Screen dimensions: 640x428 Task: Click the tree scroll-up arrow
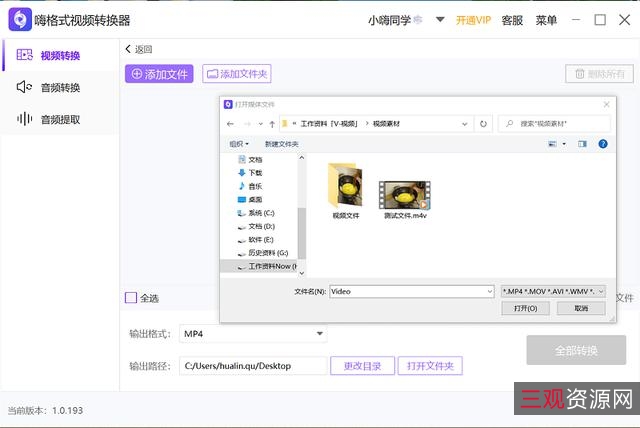[x=302, y=157]
